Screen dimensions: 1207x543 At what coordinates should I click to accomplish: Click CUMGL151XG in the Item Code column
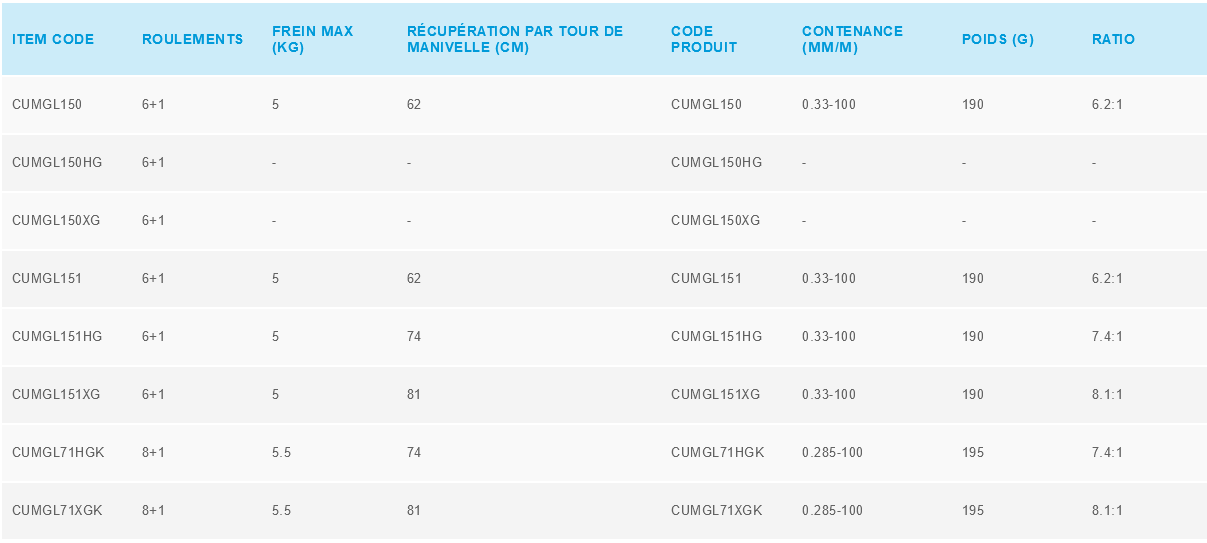pos(56,395)
